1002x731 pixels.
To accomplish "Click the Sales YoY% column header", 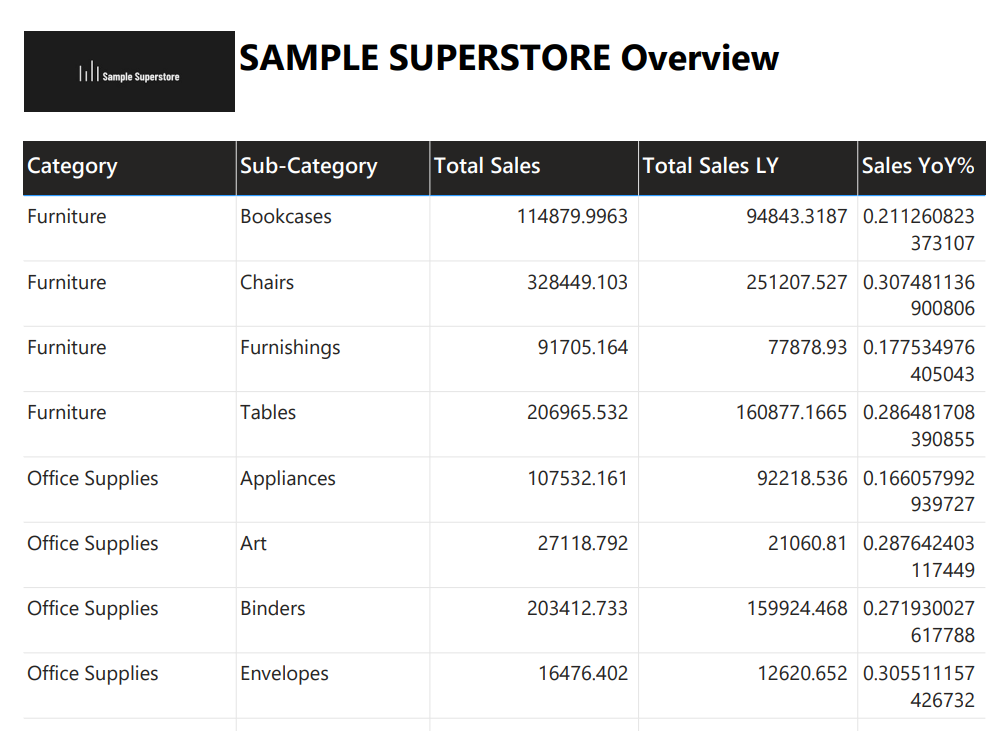I will [x=917, y=167].
